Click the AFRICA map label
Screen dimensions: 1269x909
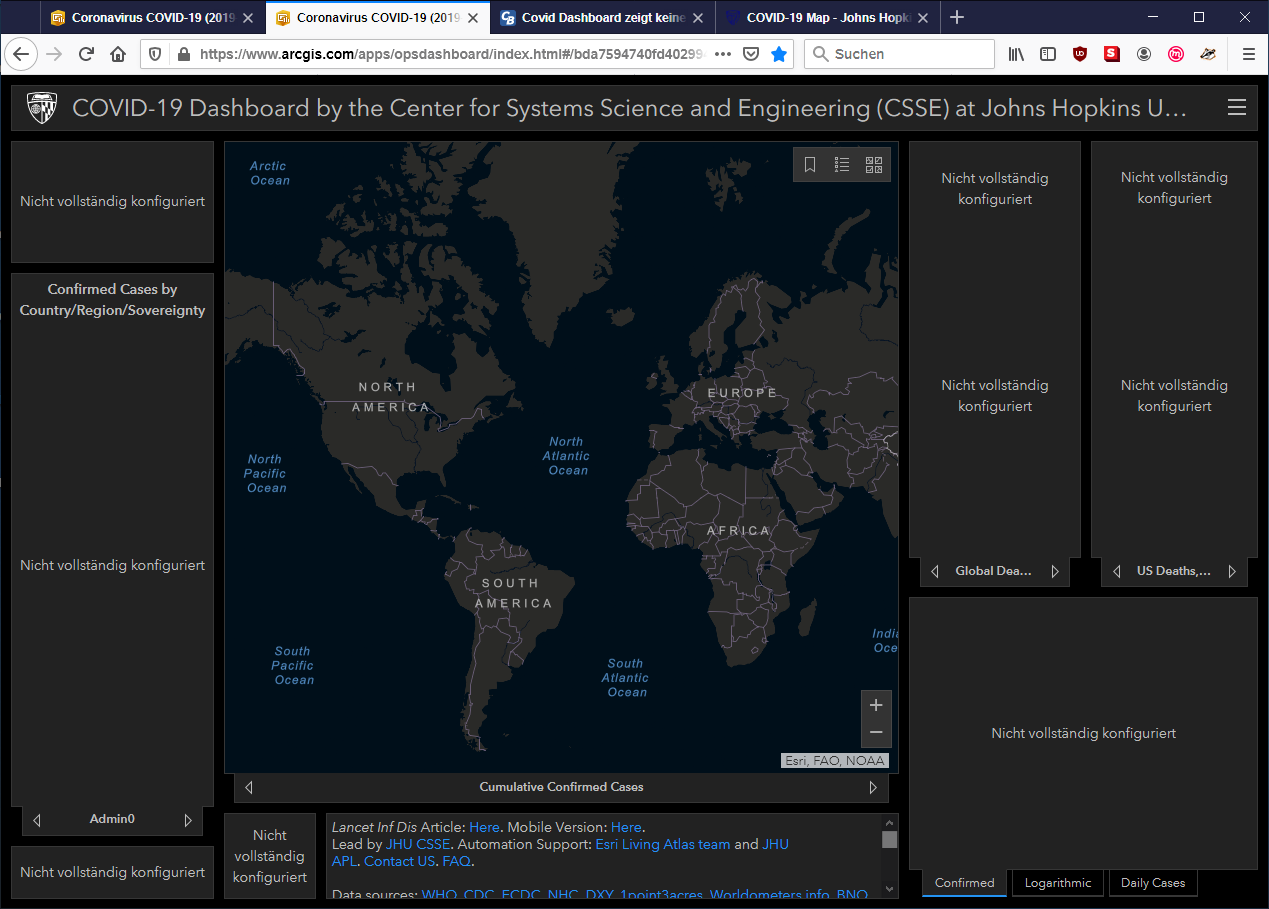739,531
